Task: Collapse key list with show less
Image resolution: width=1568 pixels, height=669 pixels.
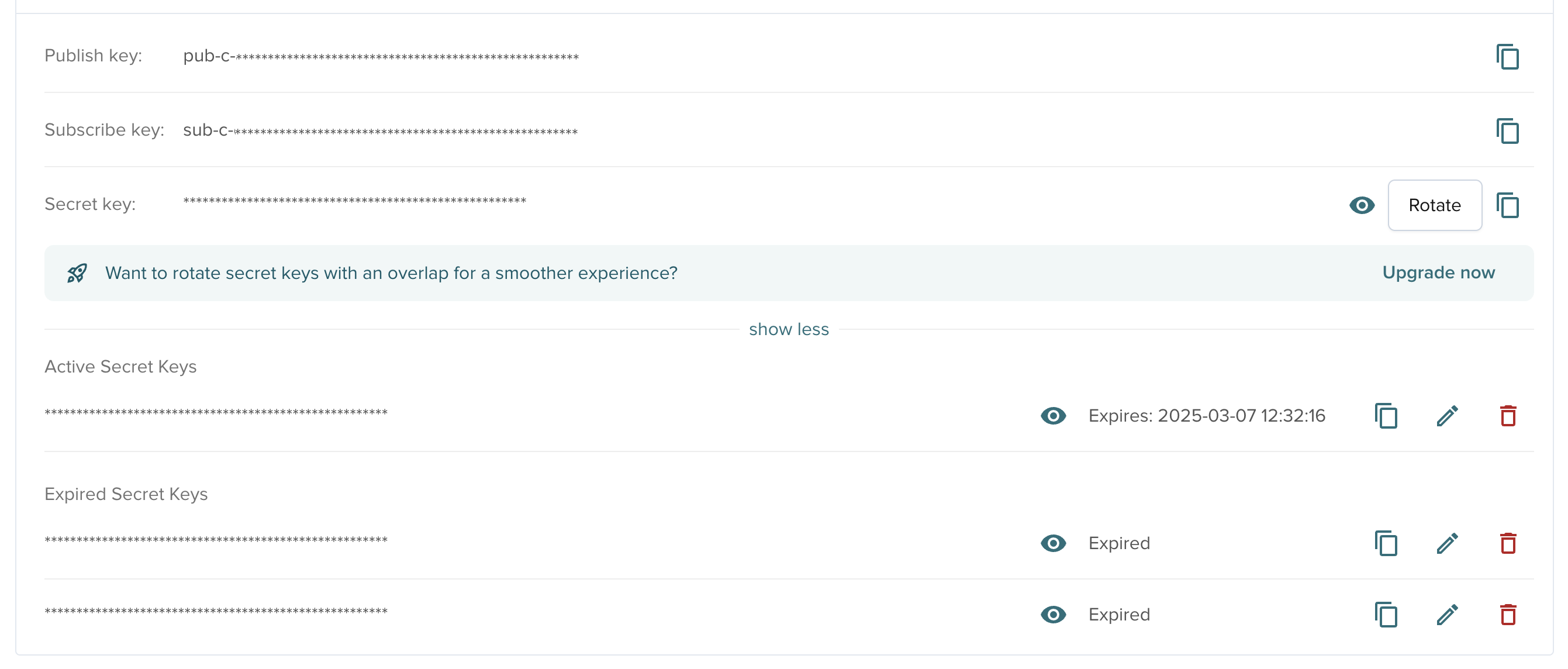Action: tap(788, 329)
